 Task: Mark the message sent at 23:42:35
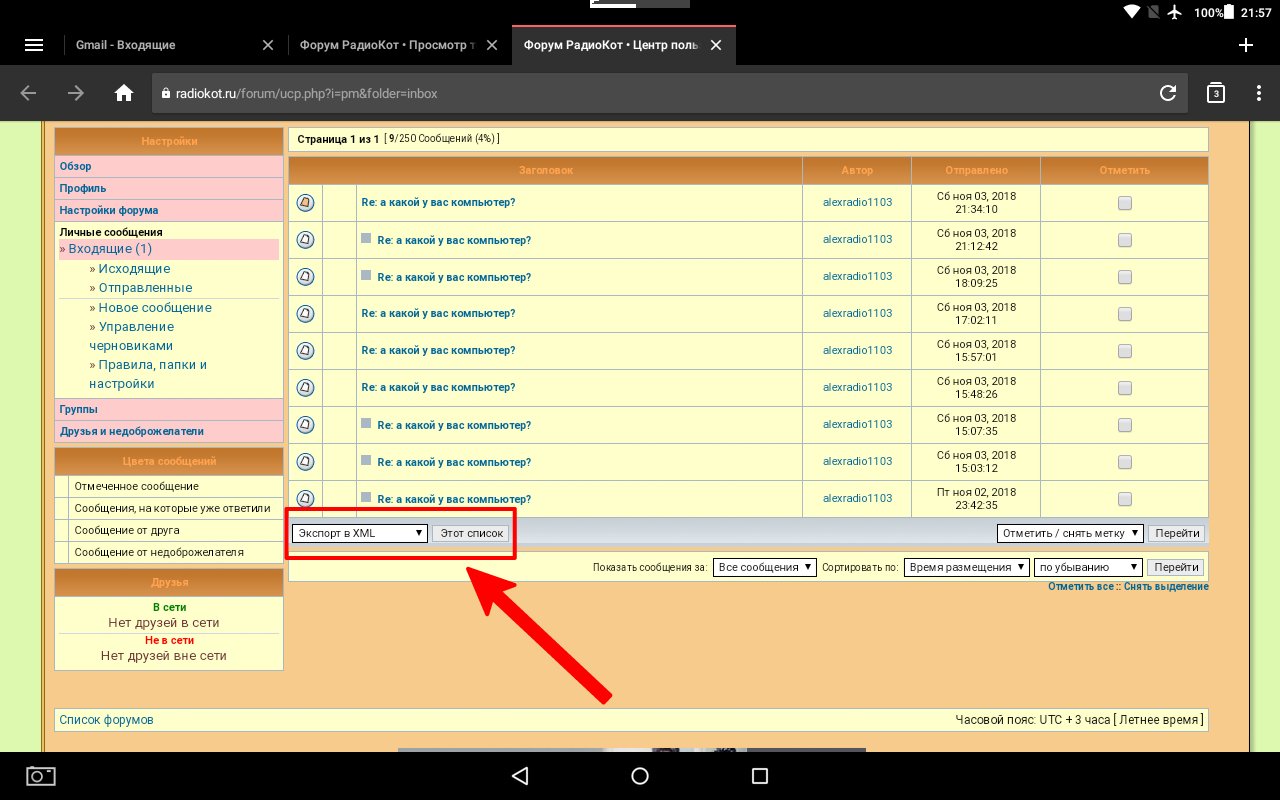tap(1125, 499)
